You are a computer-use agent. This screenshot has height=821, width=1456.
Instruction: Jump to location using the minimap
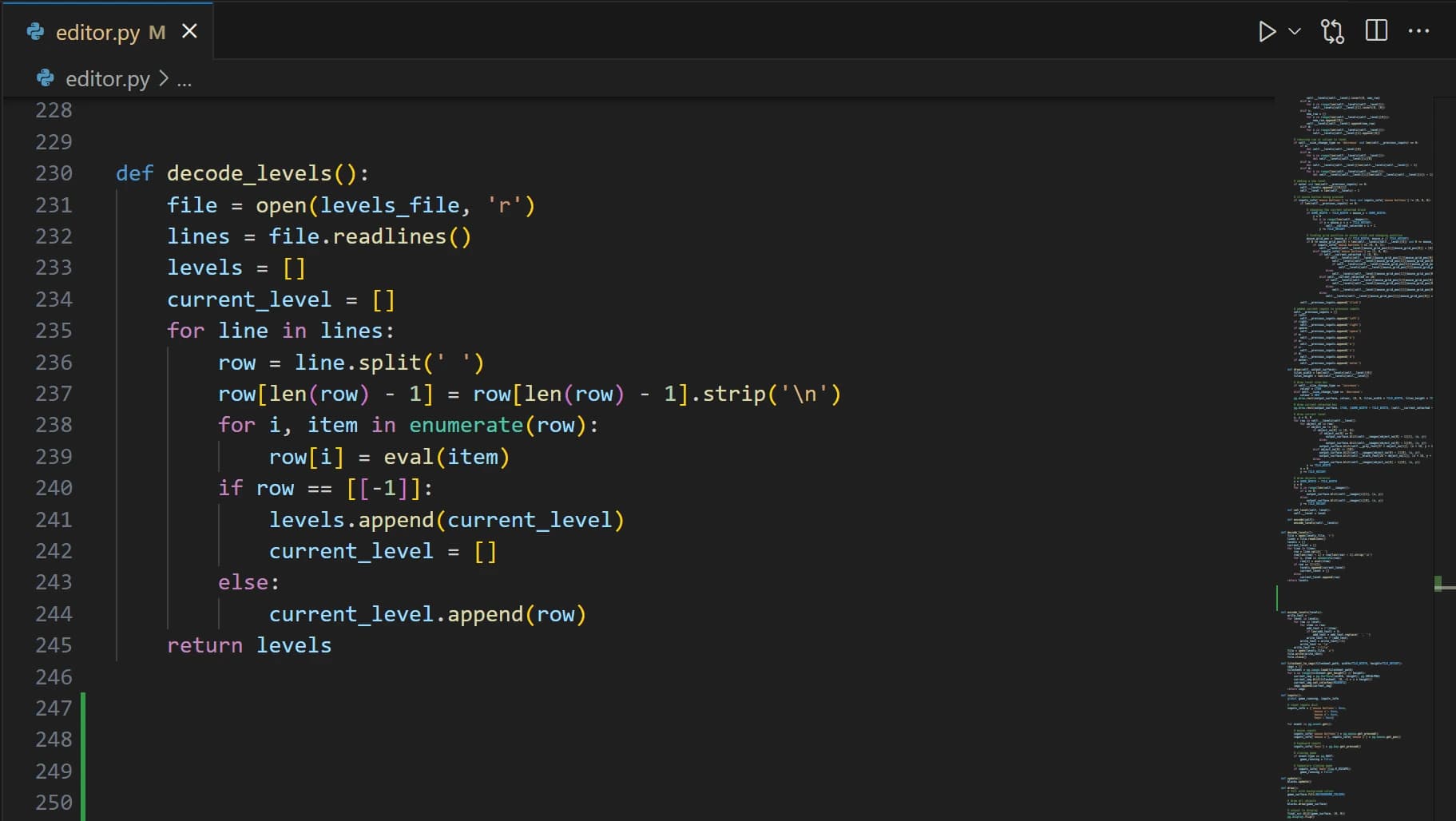pos(1353,399)
